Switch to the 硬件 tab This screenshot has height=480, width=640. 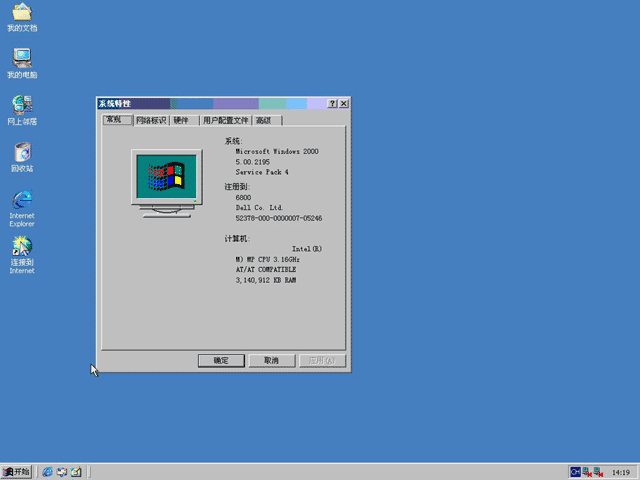(184, 120)
